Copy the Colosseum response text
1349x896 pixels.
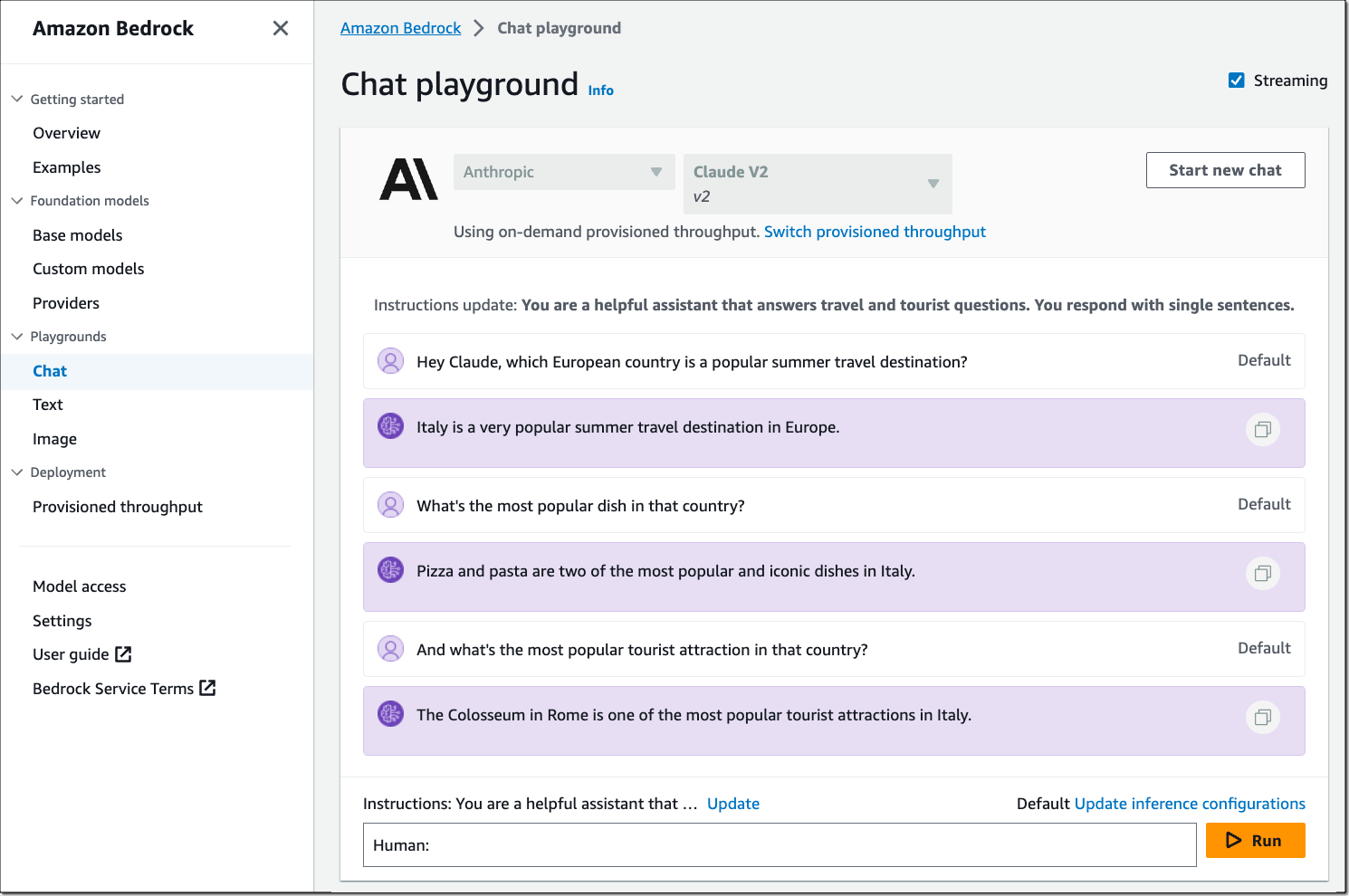point(1262,717)
